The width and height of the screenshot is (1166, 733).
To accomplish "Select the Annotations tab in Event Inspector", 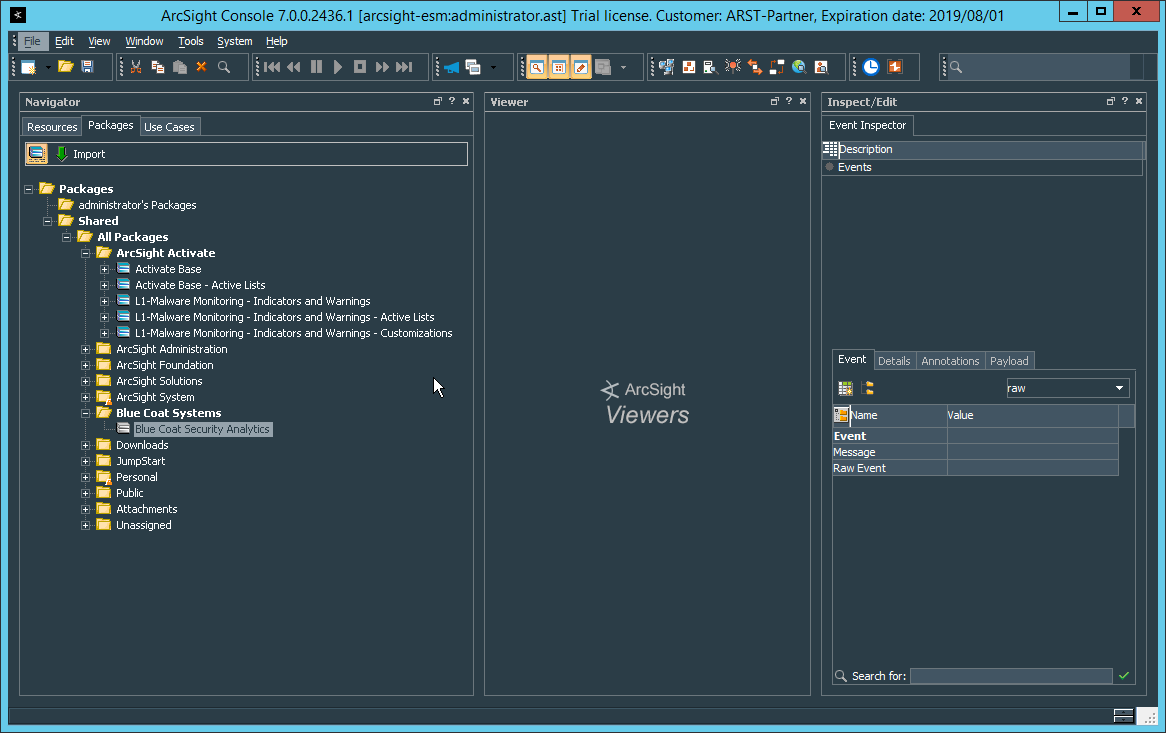I will click(950, 361).
